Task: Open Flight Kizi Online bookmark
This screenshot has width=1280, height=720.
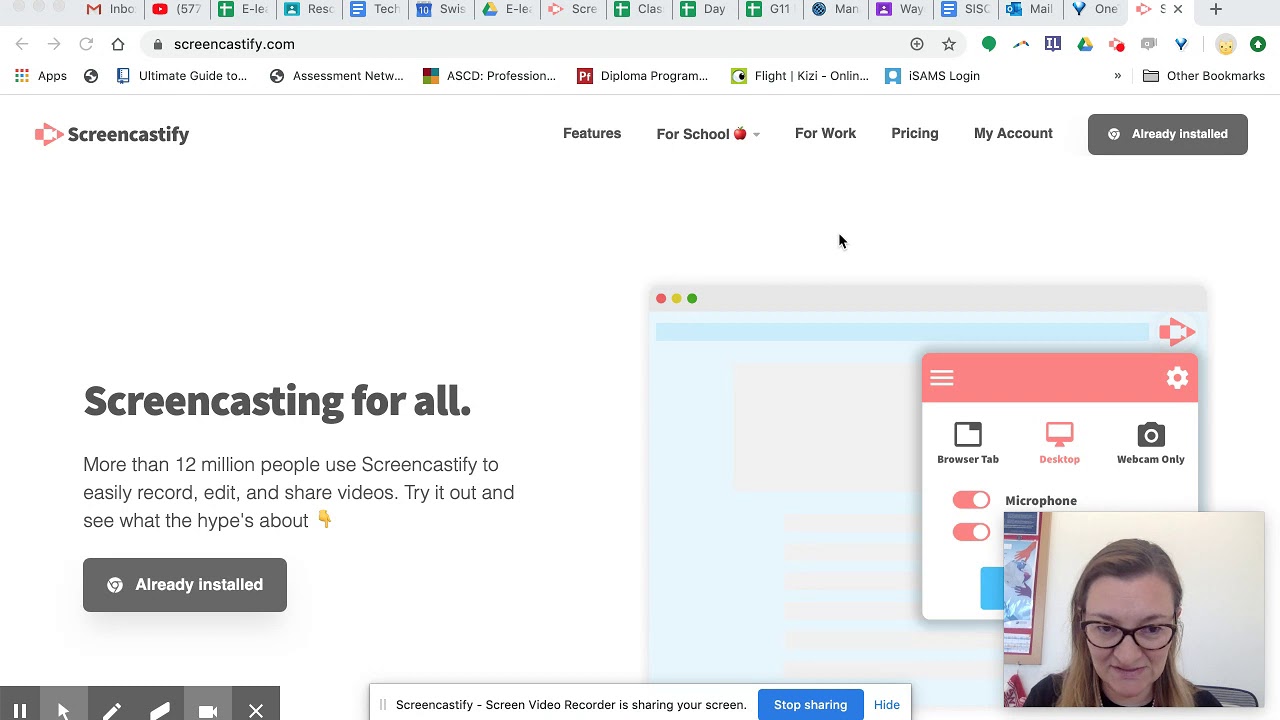Action: tap(798, 76)
